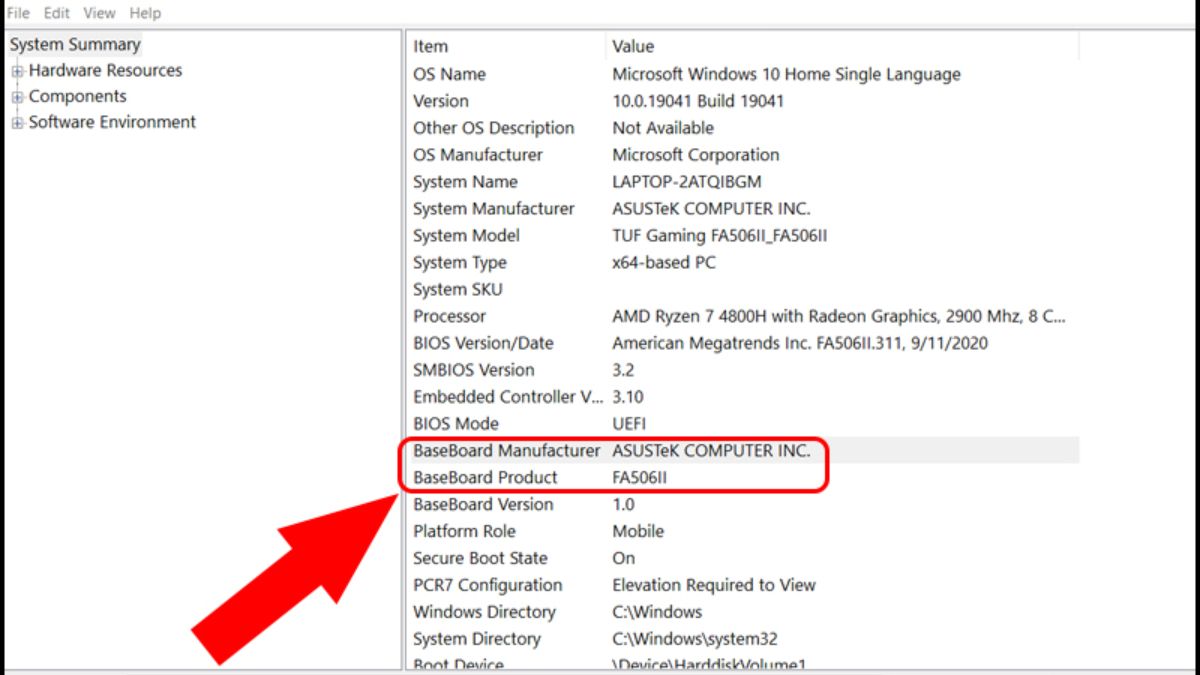1200x675 pixels.
Task: Select the System Name row
Action: (743, 182)
